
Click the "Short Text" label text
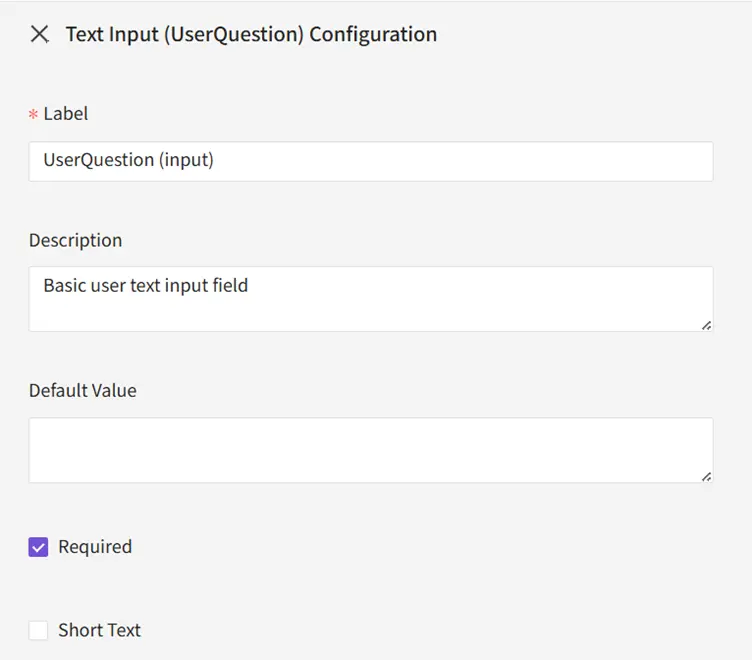click(x=99, y=630)
